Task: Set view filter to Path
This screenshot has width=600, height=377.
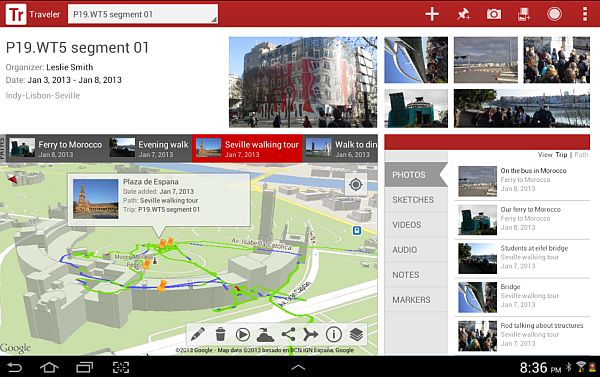Action: click(x=581, y=155)
